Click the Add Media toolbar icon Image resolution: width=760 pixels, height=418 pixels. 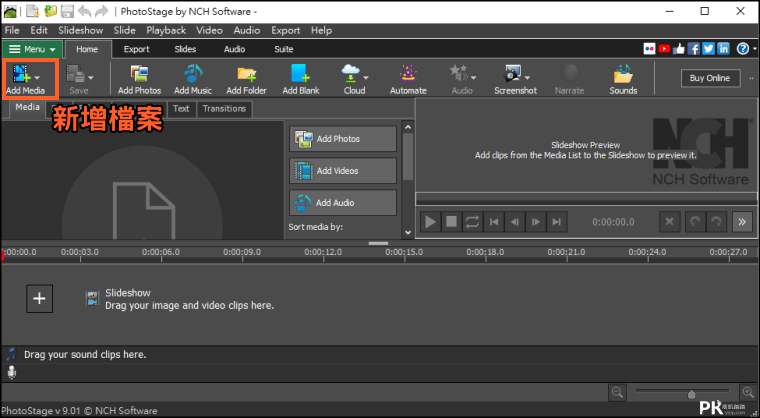[x=22, y=73]
